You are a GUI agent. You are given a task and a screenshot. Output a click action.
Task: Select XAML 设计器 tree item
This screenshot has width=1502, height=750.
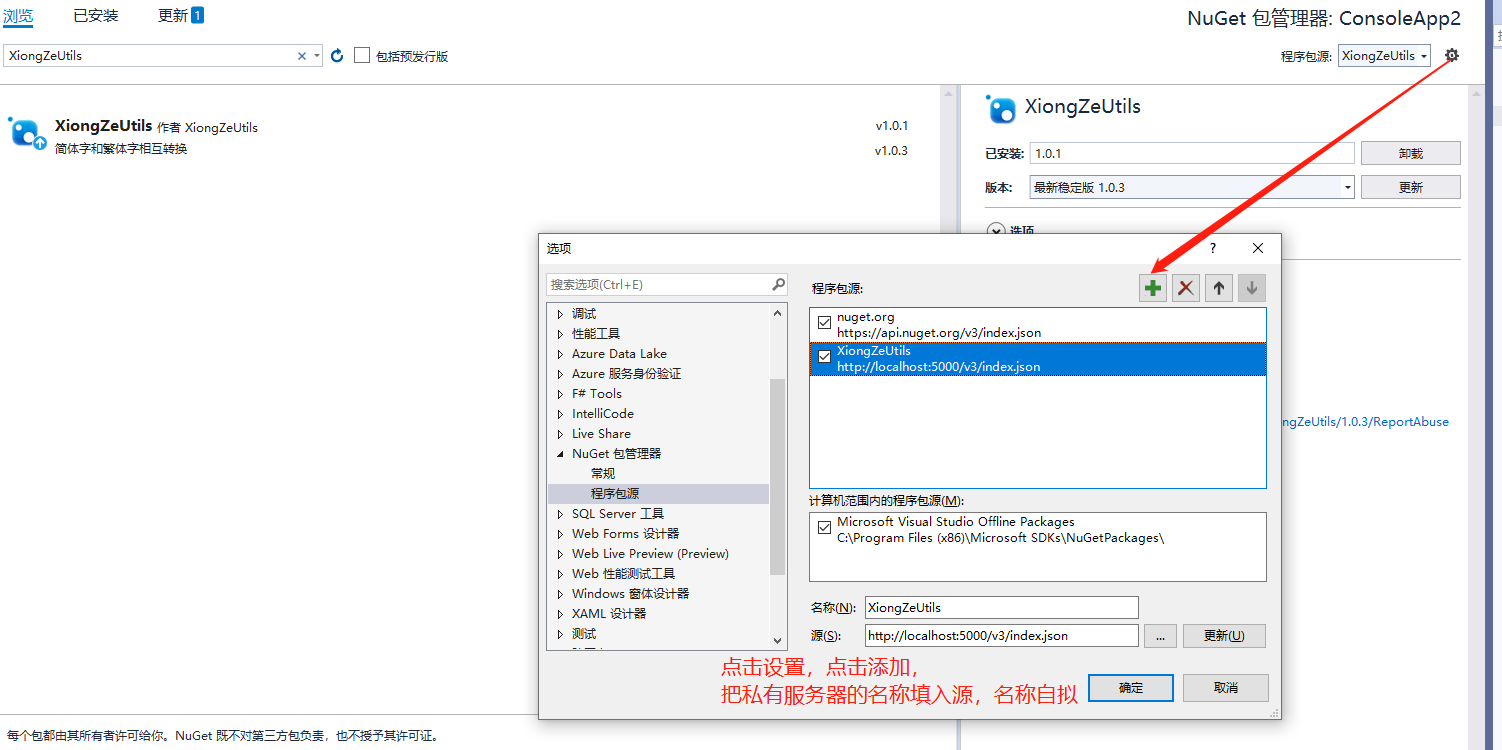[x=609, y=614]
